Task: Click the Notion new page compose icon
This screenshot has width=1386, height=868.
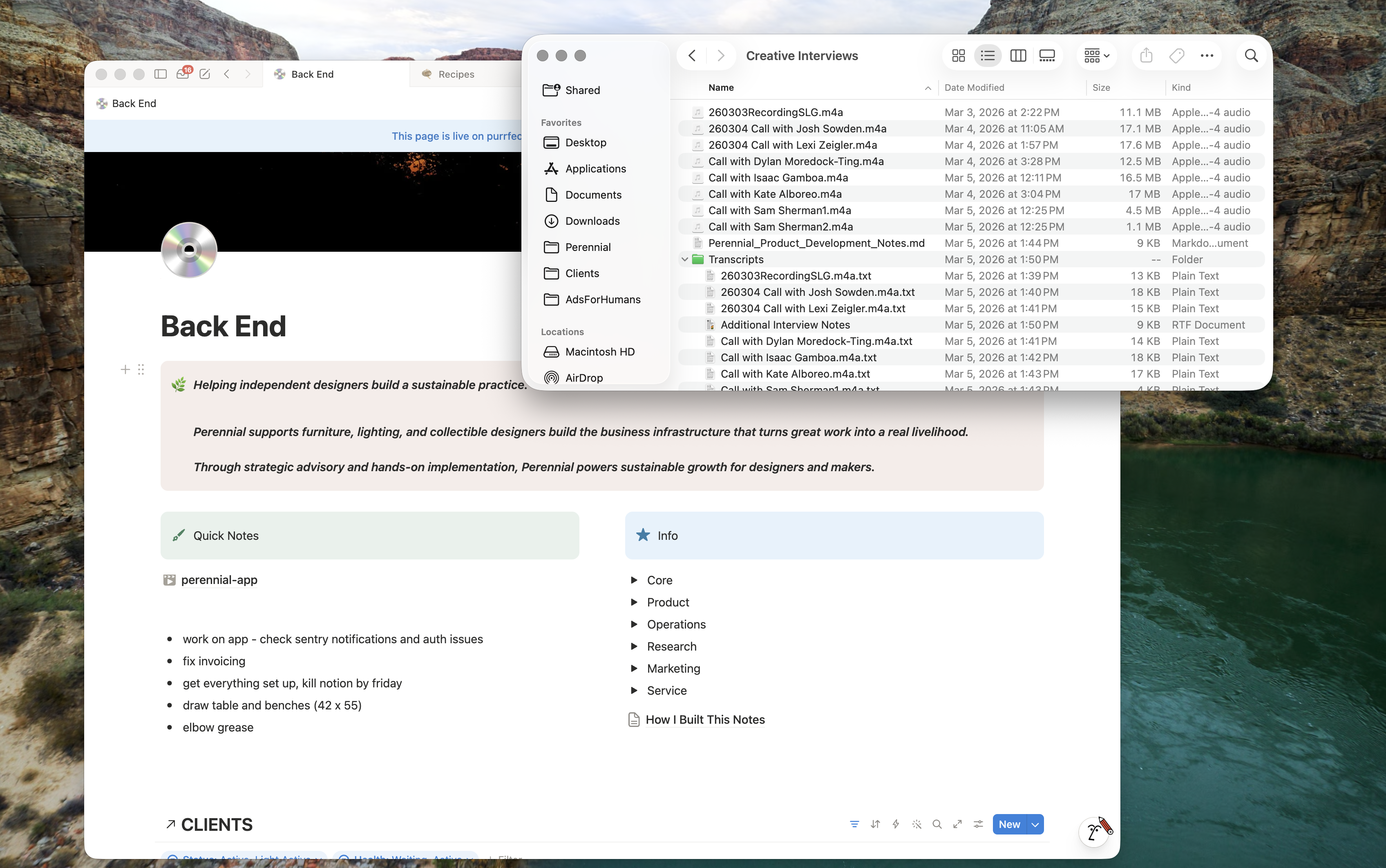Action: pyautogui.click(x=205, y=74)
